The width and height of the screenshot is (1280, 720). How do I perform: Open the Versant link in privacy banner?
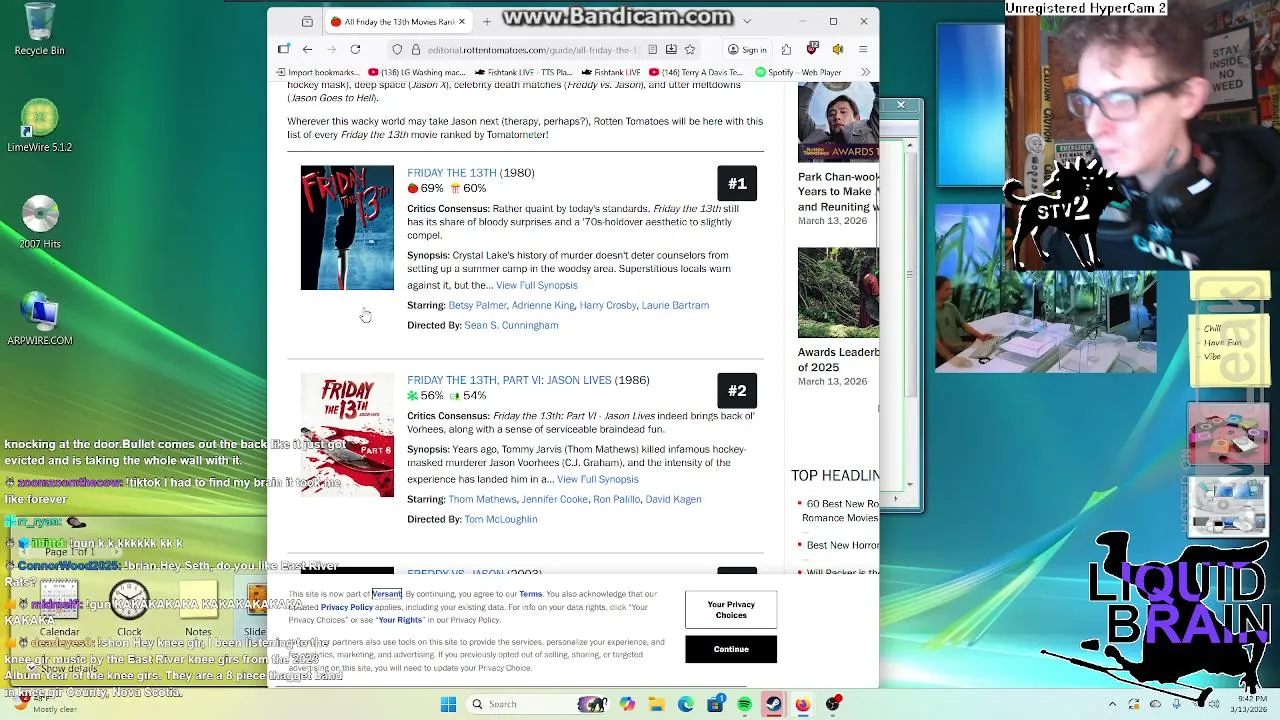pyautogui.click(x=387, y=594)
